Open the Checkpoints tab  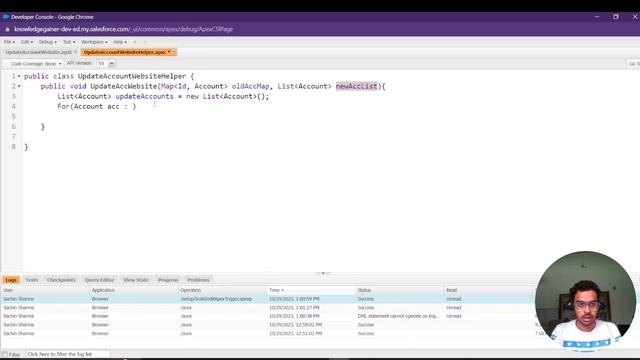click(x=61, y=280)
